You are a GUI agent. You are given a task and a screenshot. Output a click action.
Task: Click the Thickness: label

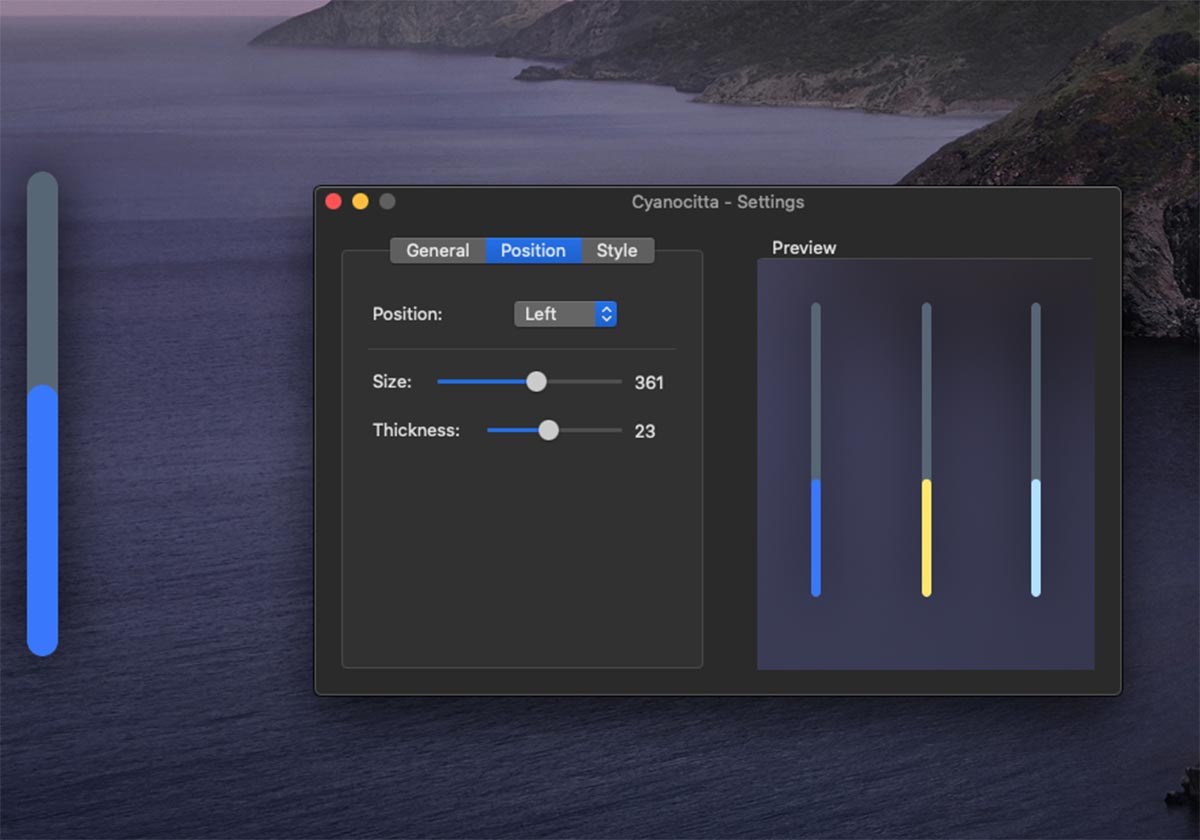tap(416, 430)
